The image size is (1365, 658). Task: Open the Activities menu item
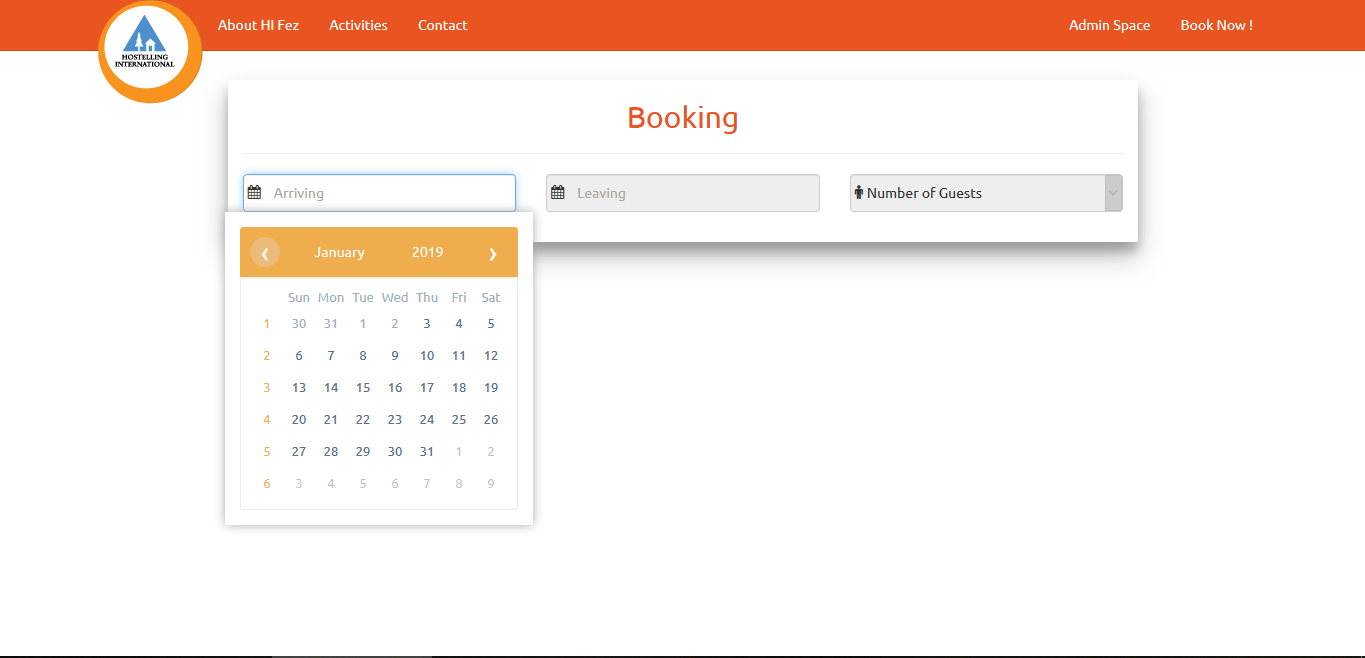click(358, 25)
